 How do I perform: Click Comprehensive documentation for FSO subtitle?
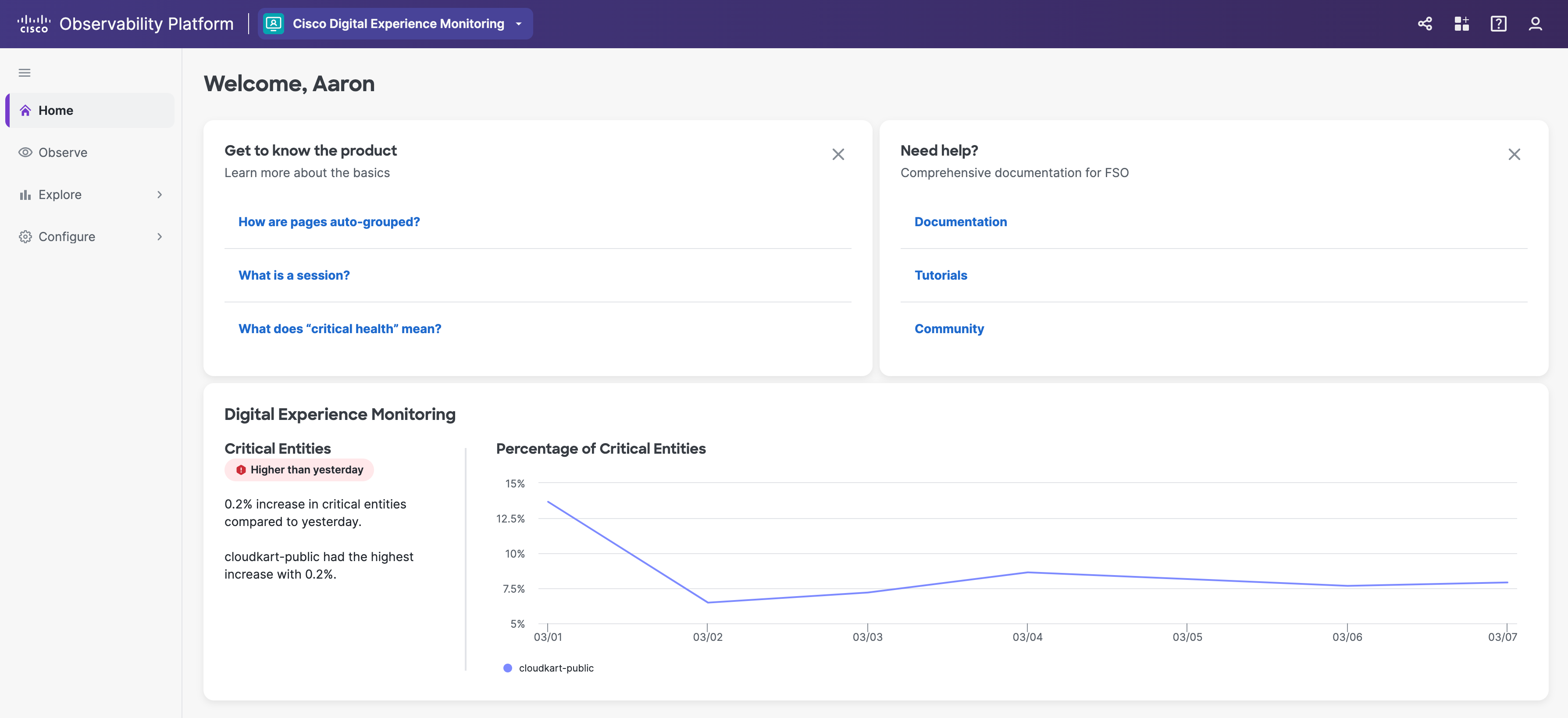click(1015, 173)
